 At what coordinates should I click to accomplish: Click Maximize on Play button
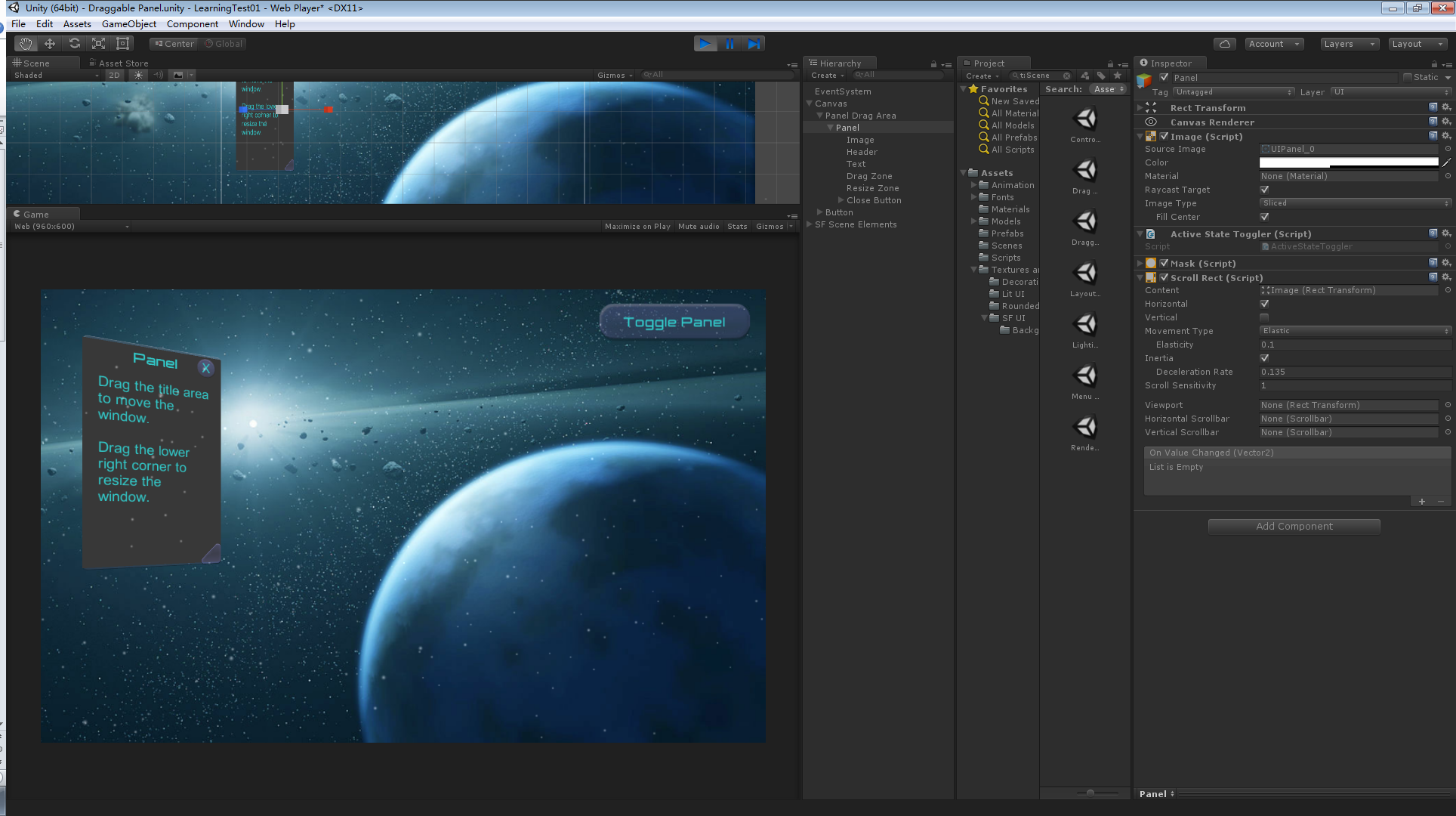pos(637,227)
